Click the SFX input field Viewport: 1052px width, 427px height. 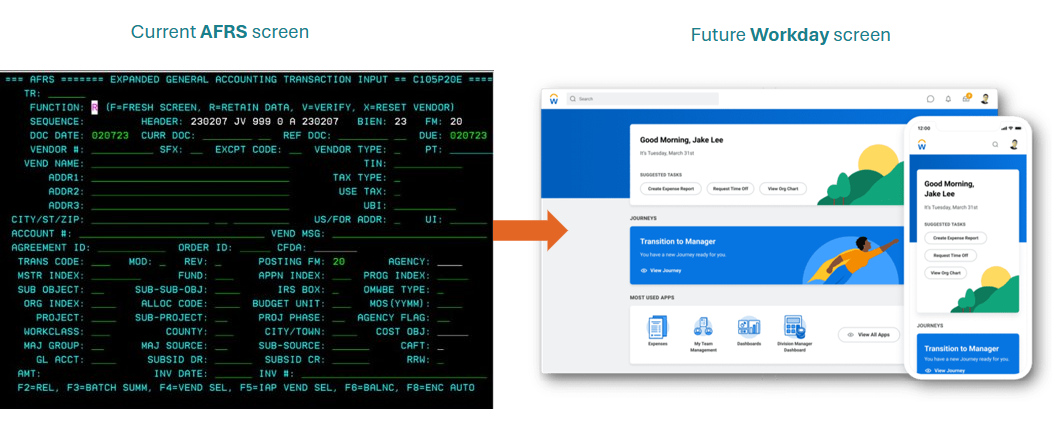[x=197, y=150]
